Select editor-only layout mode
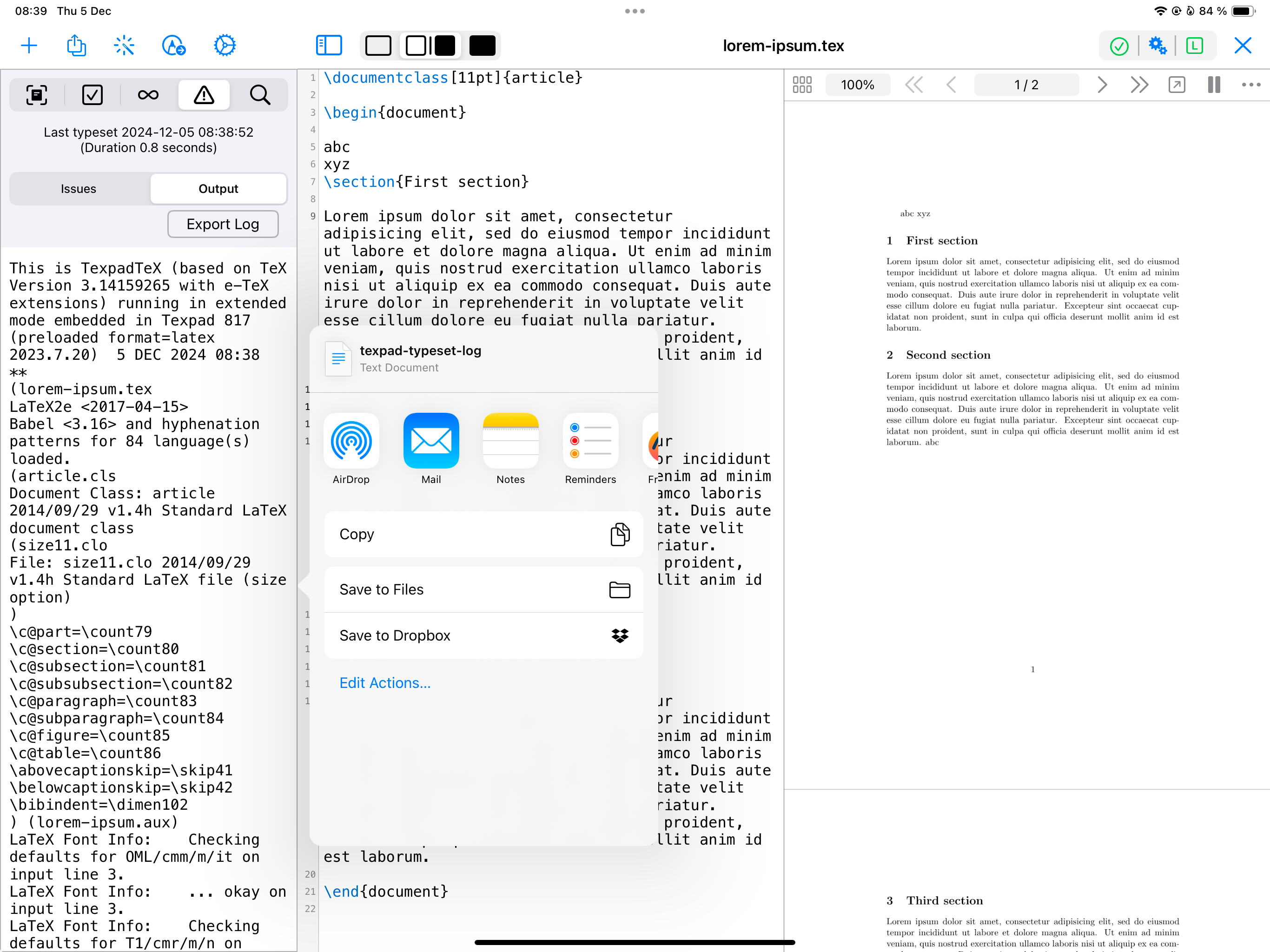Image resolution: width=1270 pixels, height=952 pixels. pyautogui.click(x=378, y=46)
